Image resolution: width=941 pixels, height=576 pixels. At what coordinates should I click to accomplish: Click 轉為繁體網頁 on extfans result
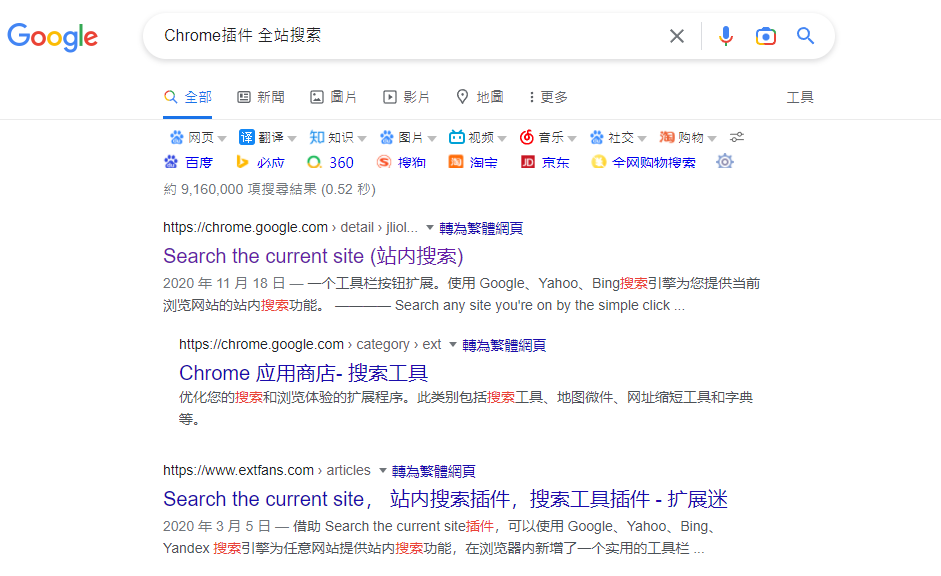point(433,471)
